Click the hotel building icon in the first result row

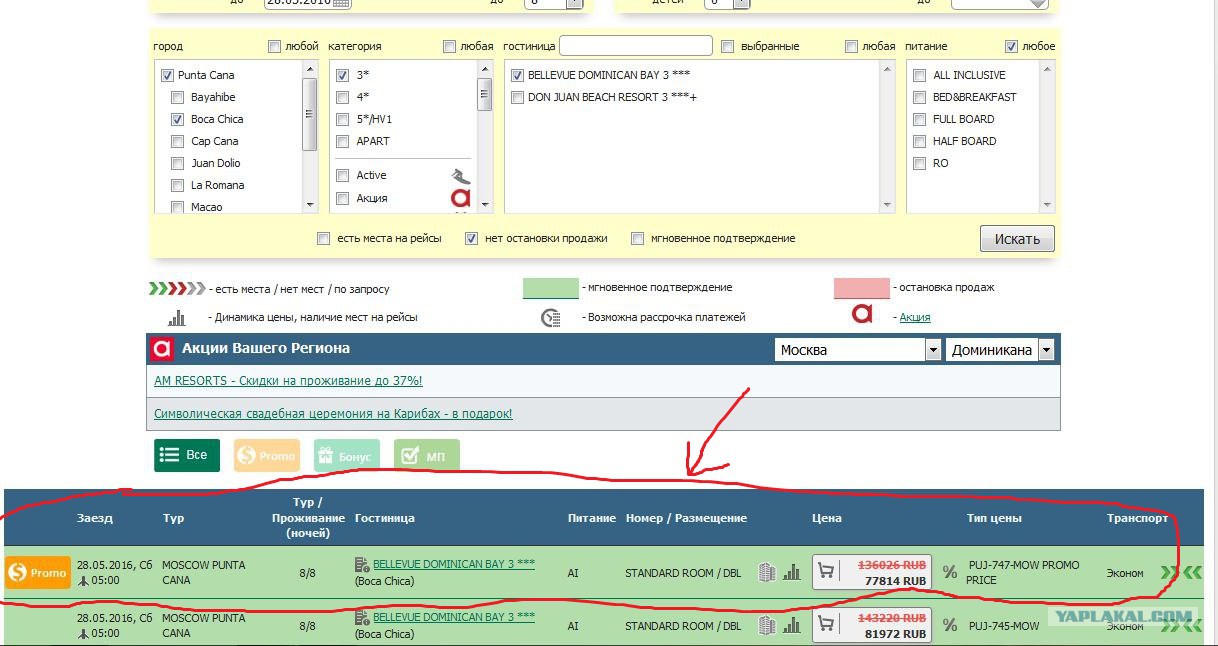[x=767, y=572]
